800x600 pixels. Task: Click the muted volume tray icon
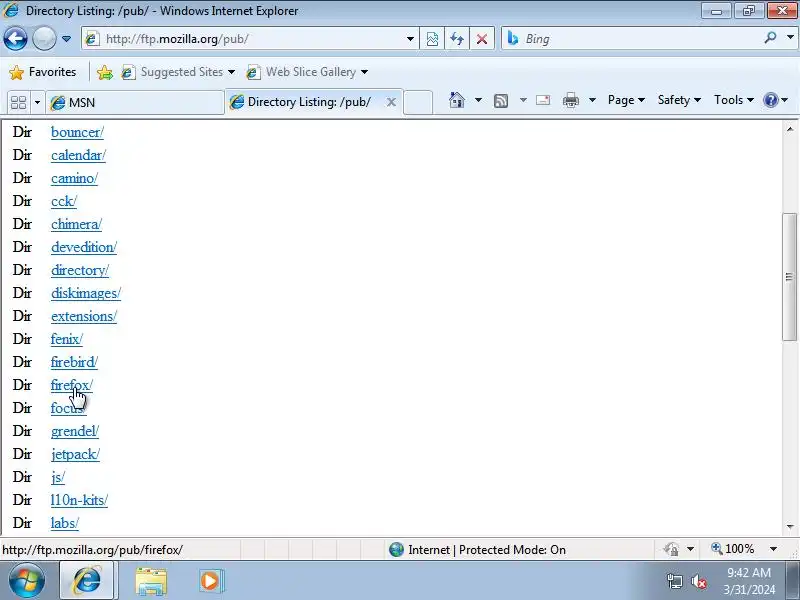coord(698,581)
